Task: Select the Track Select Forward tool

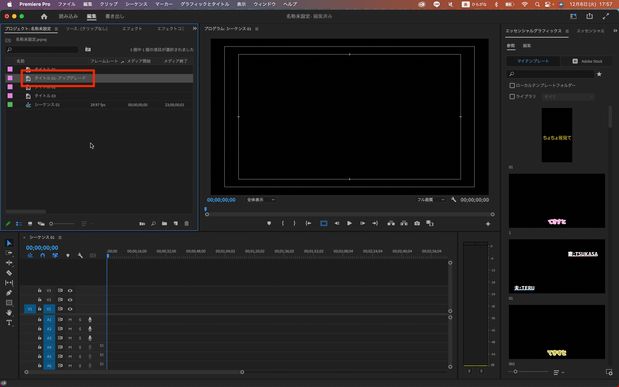Action: [x=9, y=253]
